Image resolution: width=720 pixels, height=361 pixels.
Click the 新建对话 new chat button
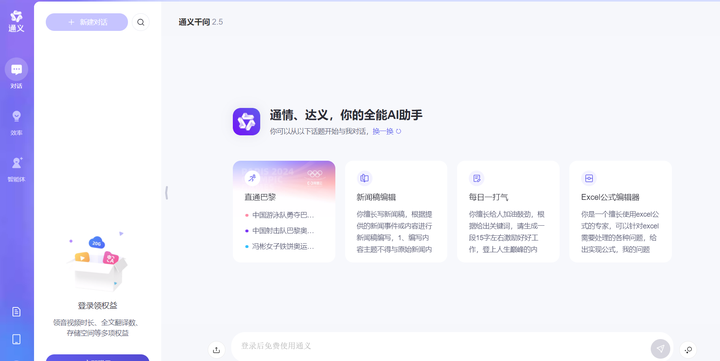(x=87, y=22)
